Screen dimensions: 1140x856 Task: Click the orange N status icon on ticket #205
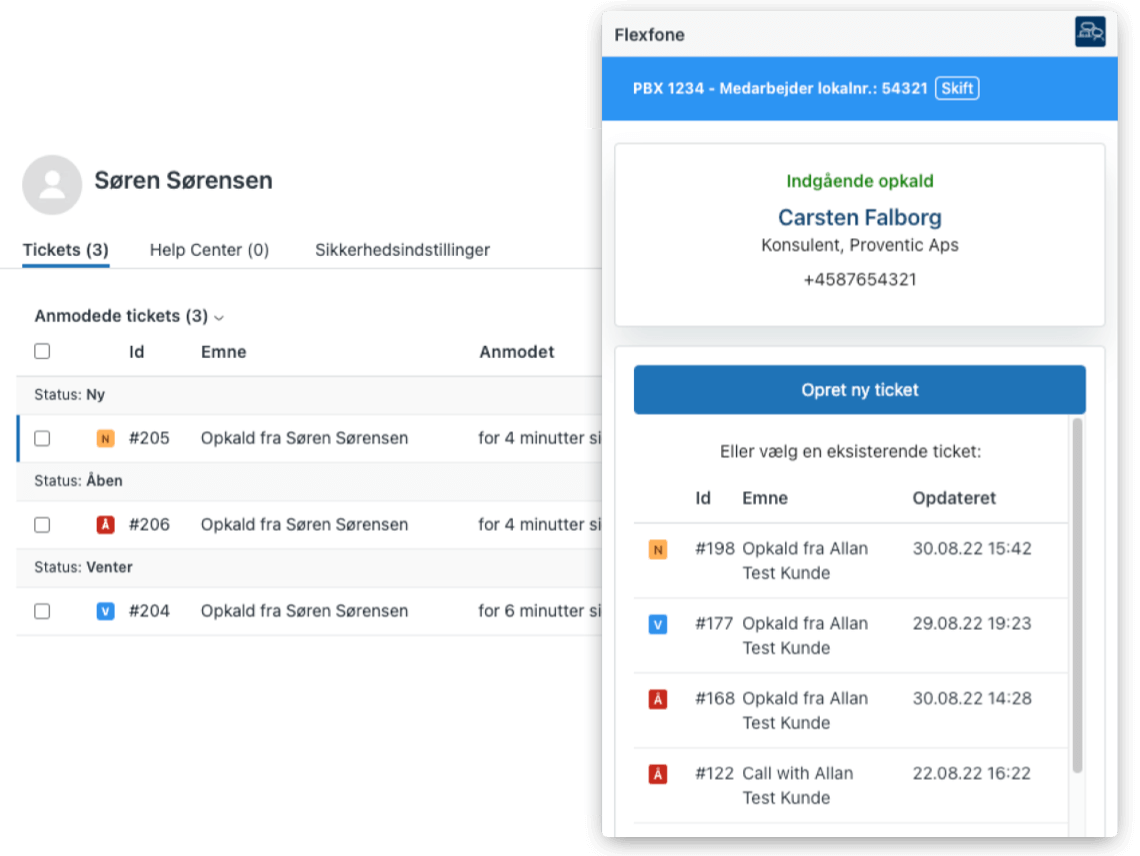[x=104, y=438]
